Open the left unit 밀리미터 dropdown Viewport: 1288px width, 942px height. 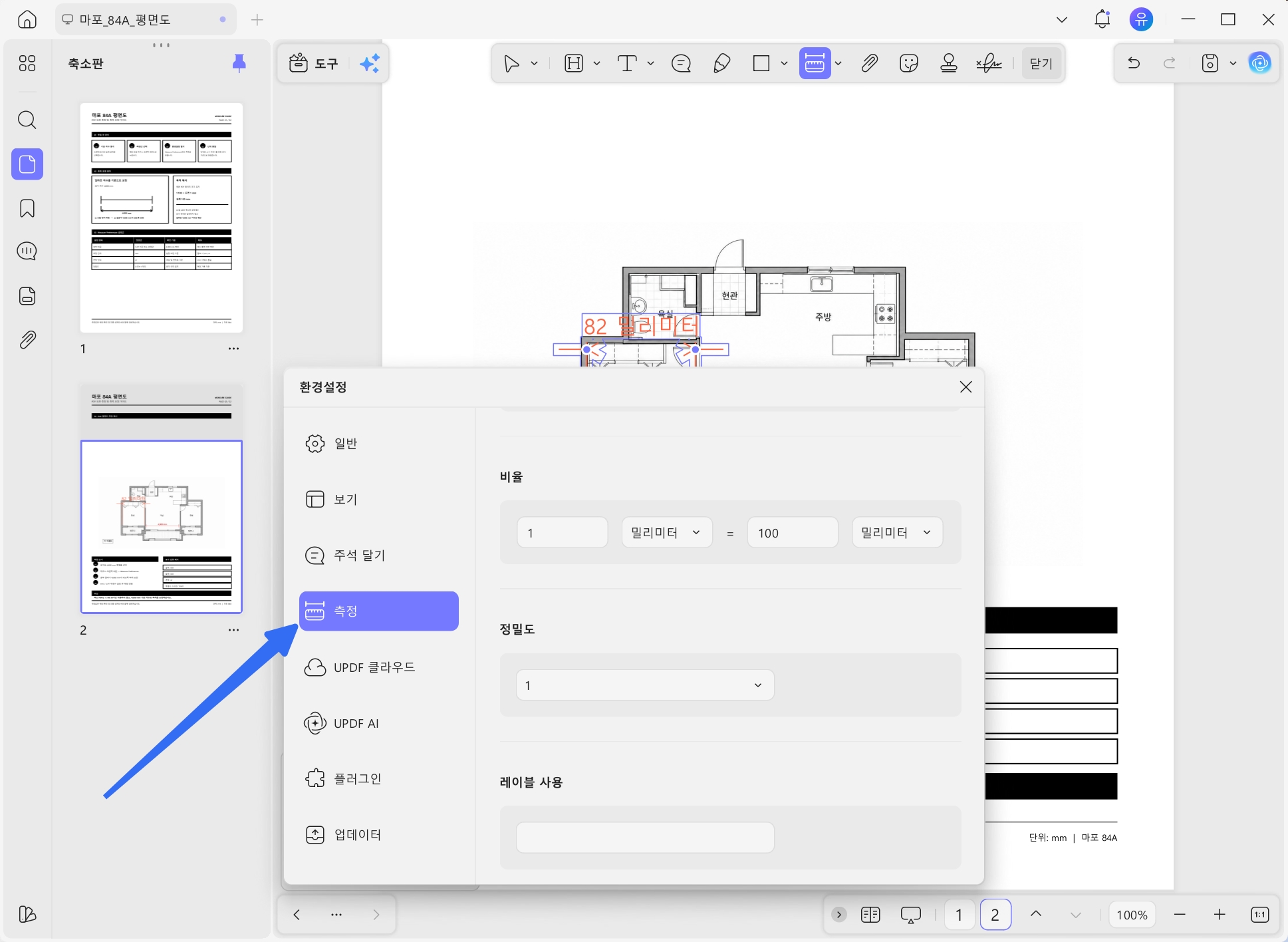pyautogui.click(x=667, y=532)
